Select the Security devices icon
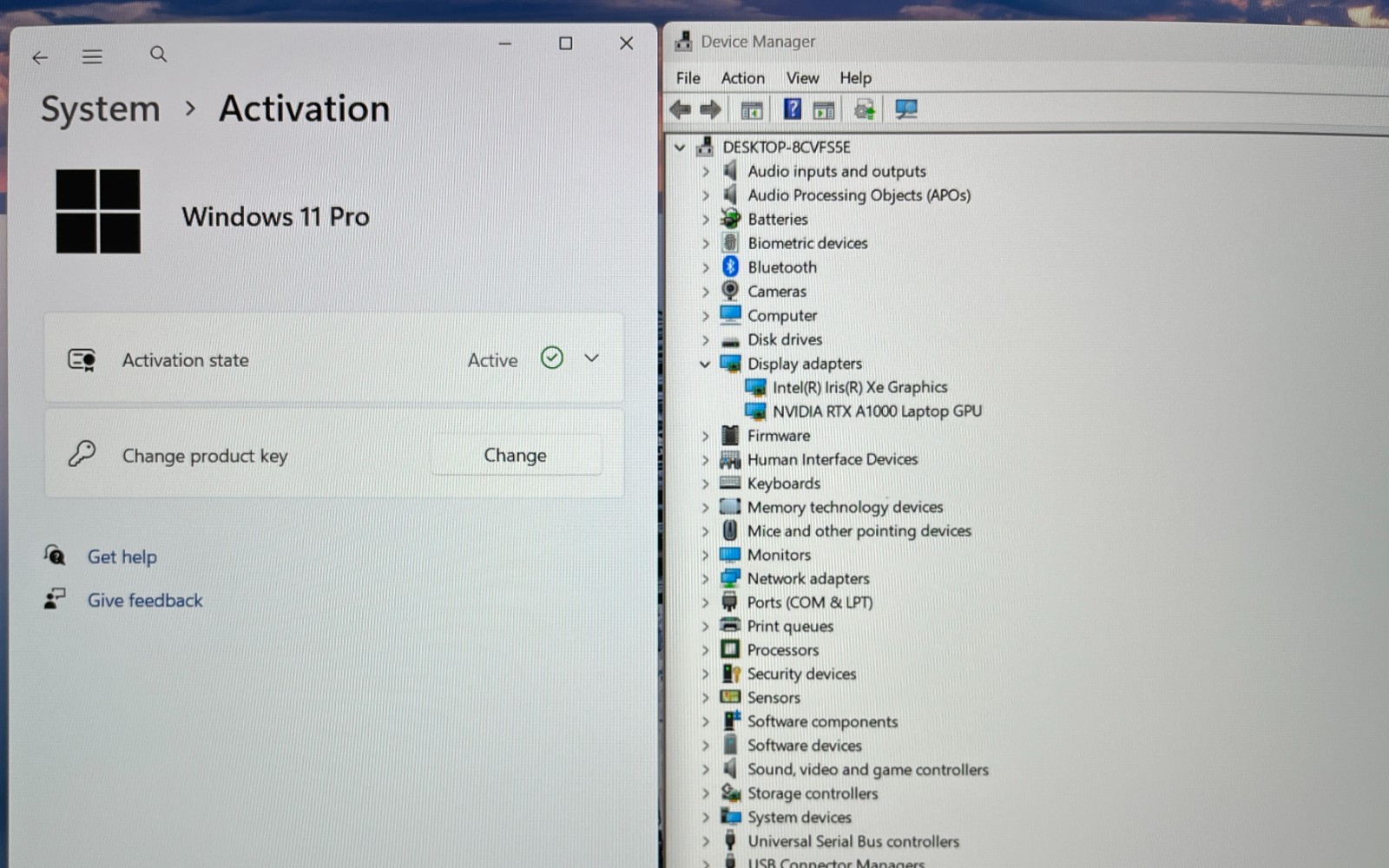The height and width of the screenshot is (868, 1389). 731,674
